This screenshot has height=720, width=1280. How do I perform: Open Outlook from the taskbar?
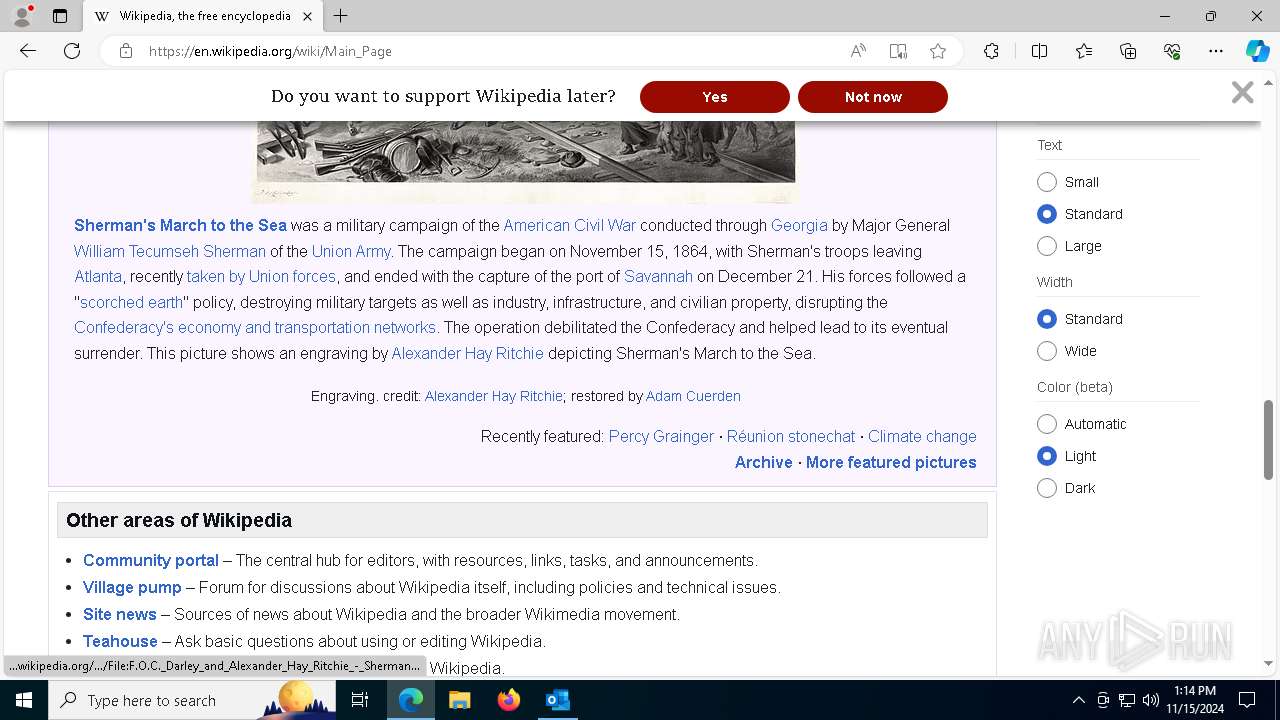click(x=557, y=700)
